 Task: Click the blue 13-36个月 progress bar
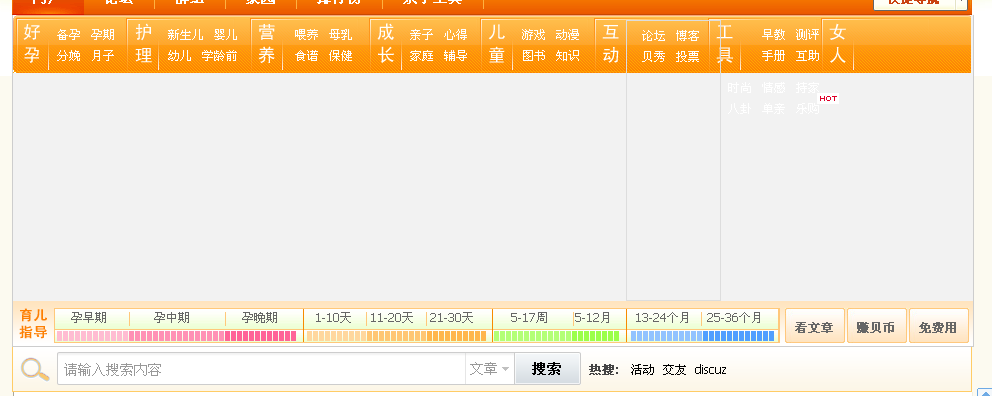point(702,336)
